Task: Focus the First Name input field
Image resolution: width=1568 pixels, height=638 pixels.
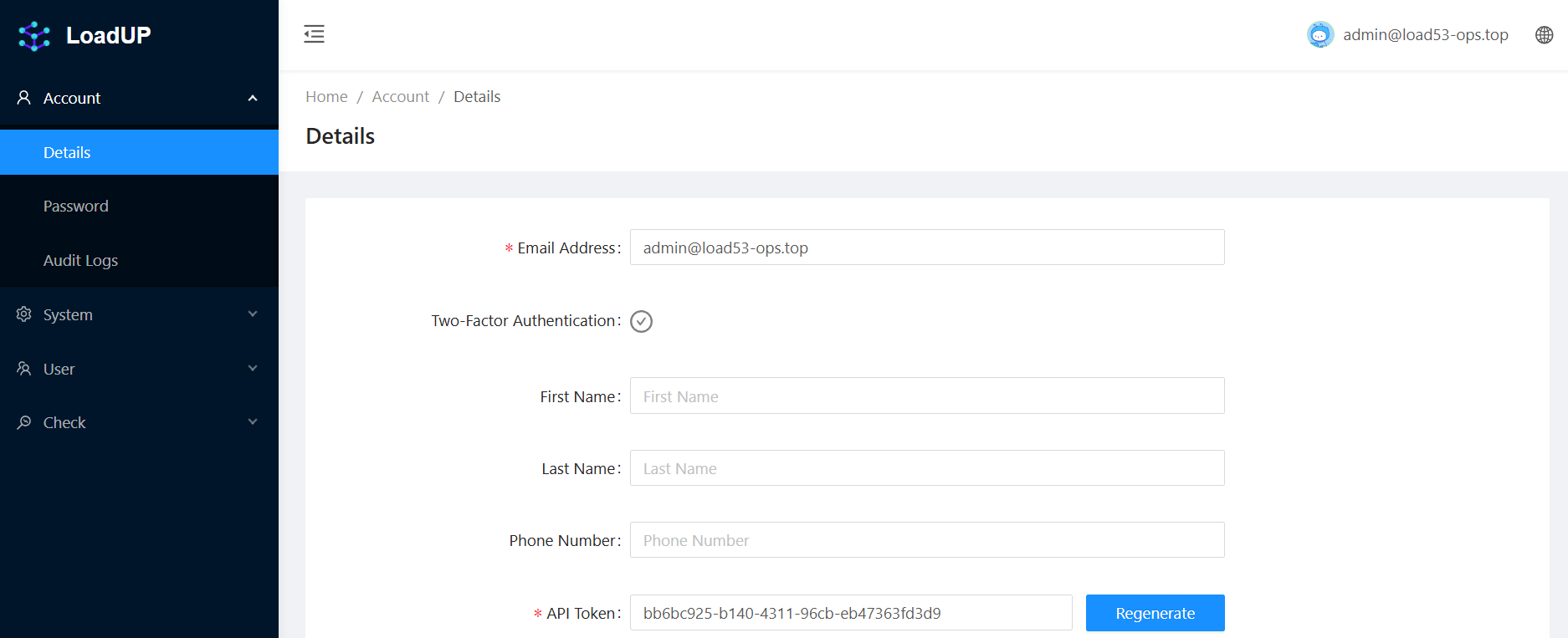Action: 926,396
